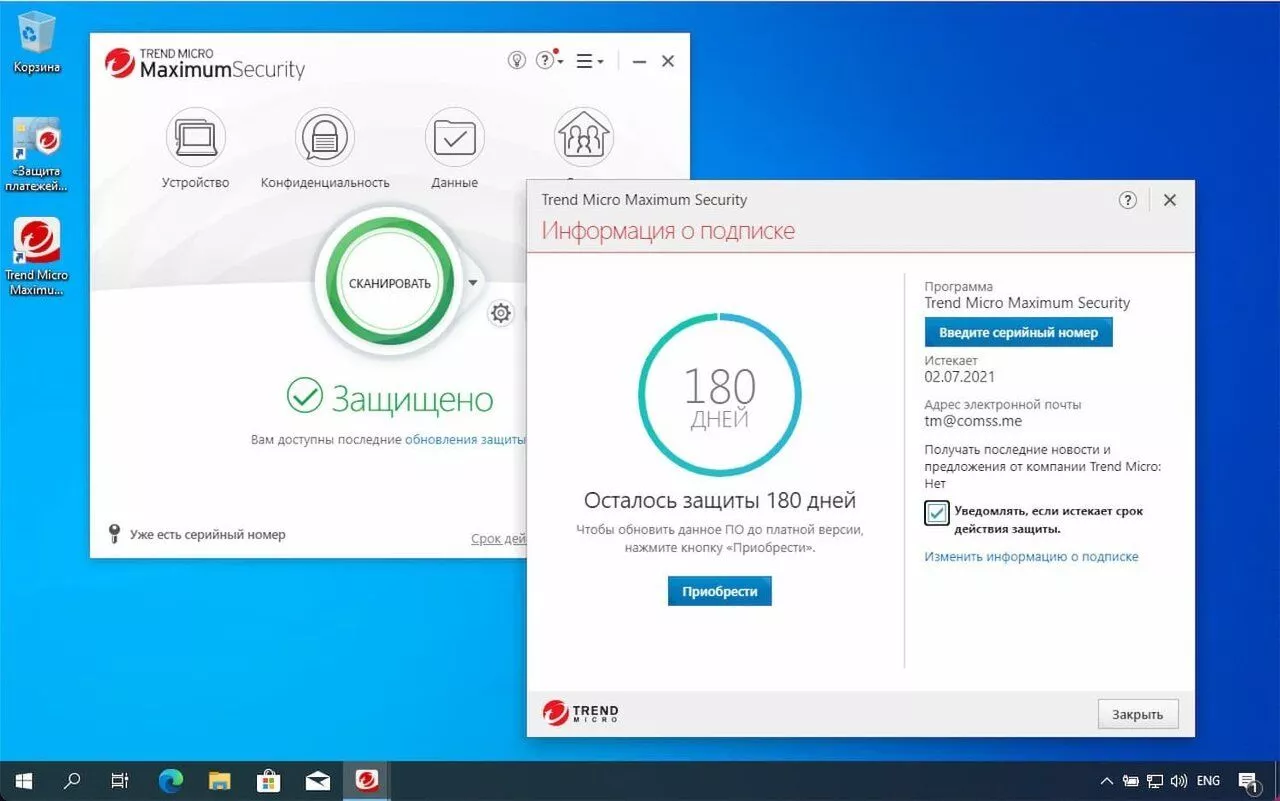Viewport: 1280px width, 801px height.
Task: Click the Закрыть button
Action: (1138, 714)
